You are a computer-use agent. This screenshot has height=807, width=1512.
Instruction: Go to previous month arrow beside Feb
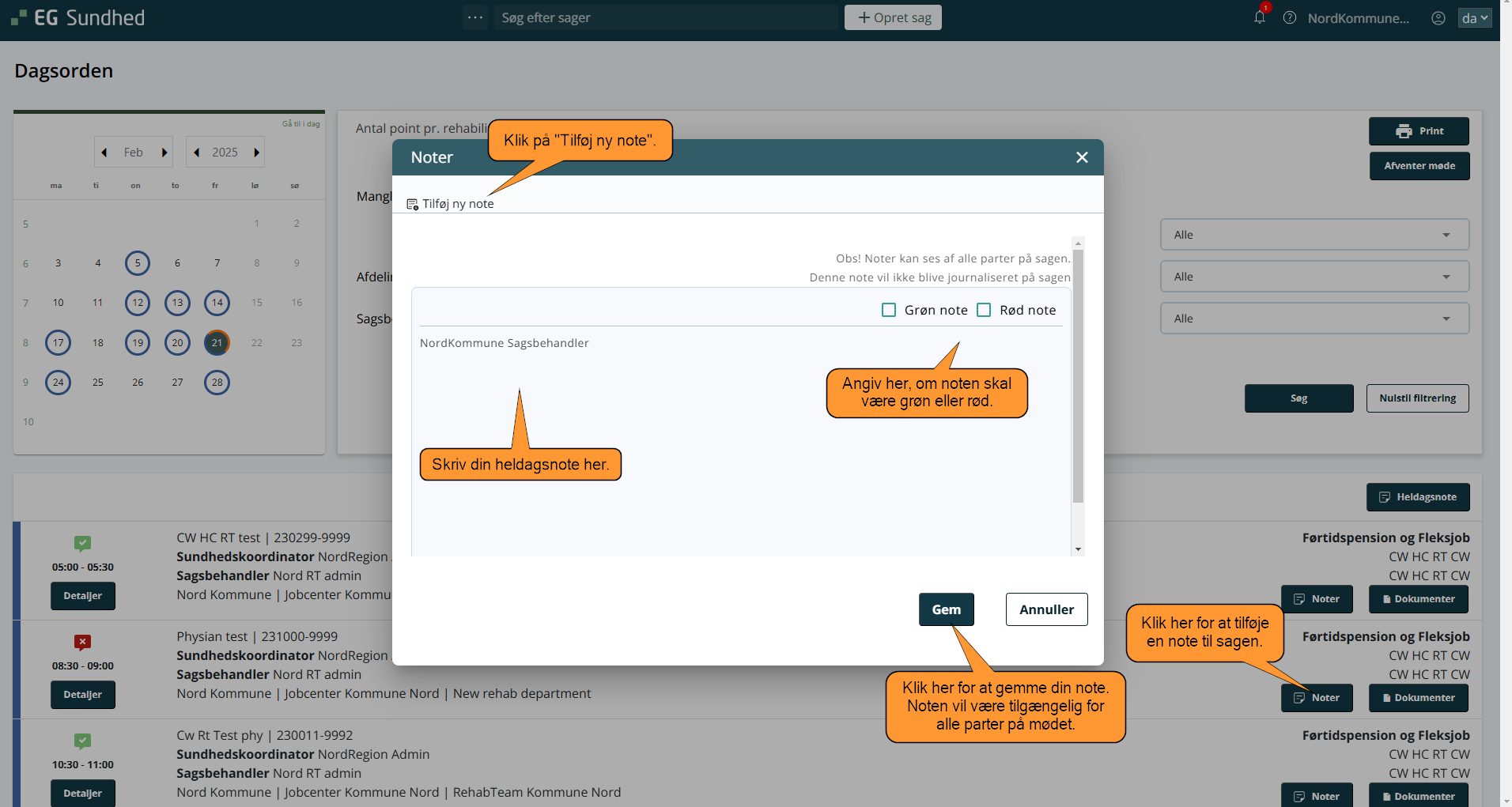coord(104,153)
